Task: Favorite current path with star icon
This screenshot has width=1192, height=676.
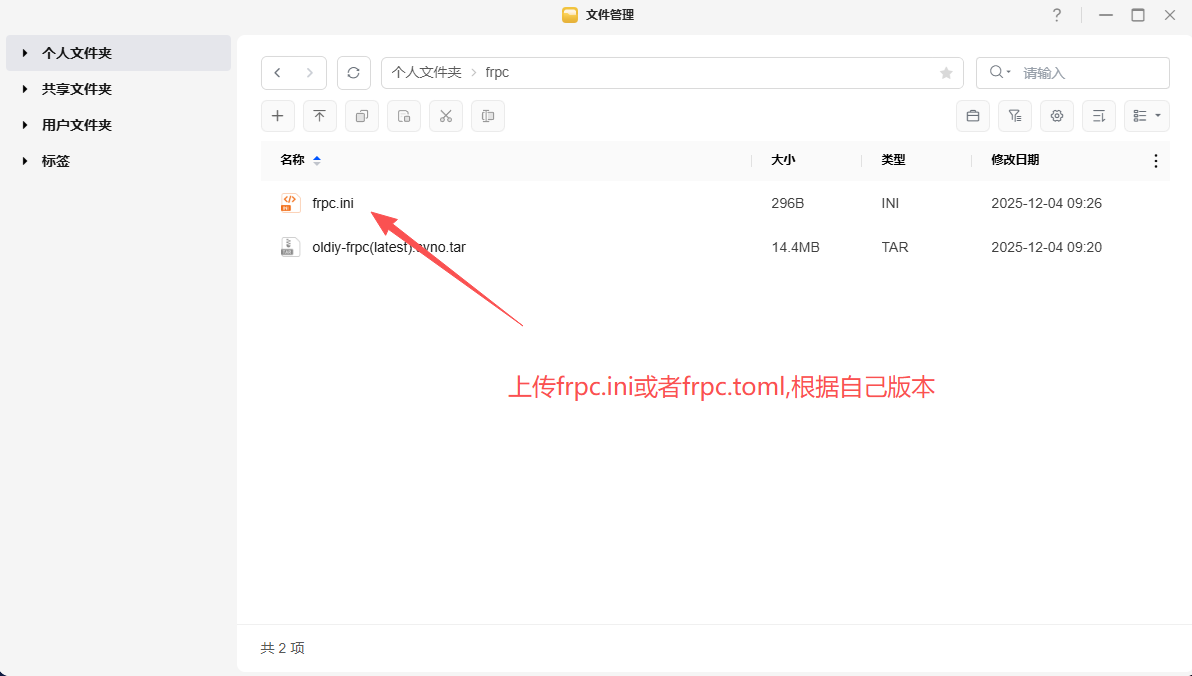Action: point(946,73)
